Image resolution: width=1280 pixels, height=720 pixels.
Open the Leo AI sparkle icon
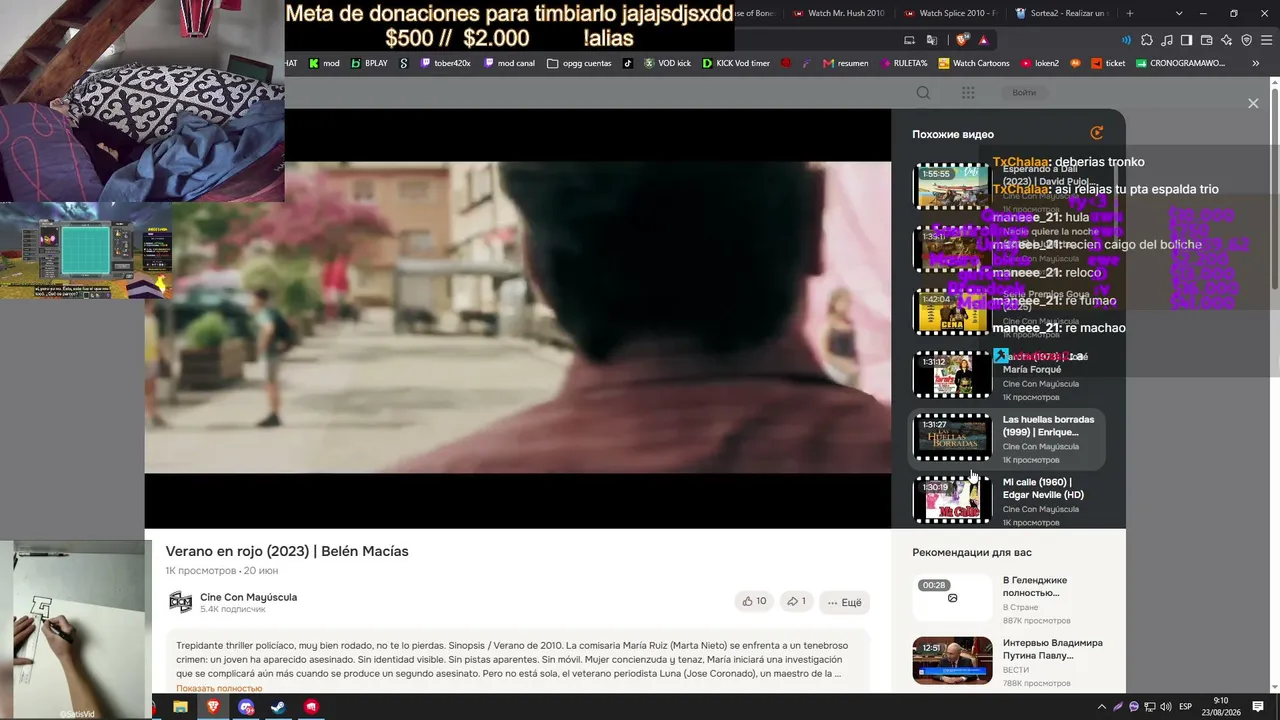(1226, 40)
